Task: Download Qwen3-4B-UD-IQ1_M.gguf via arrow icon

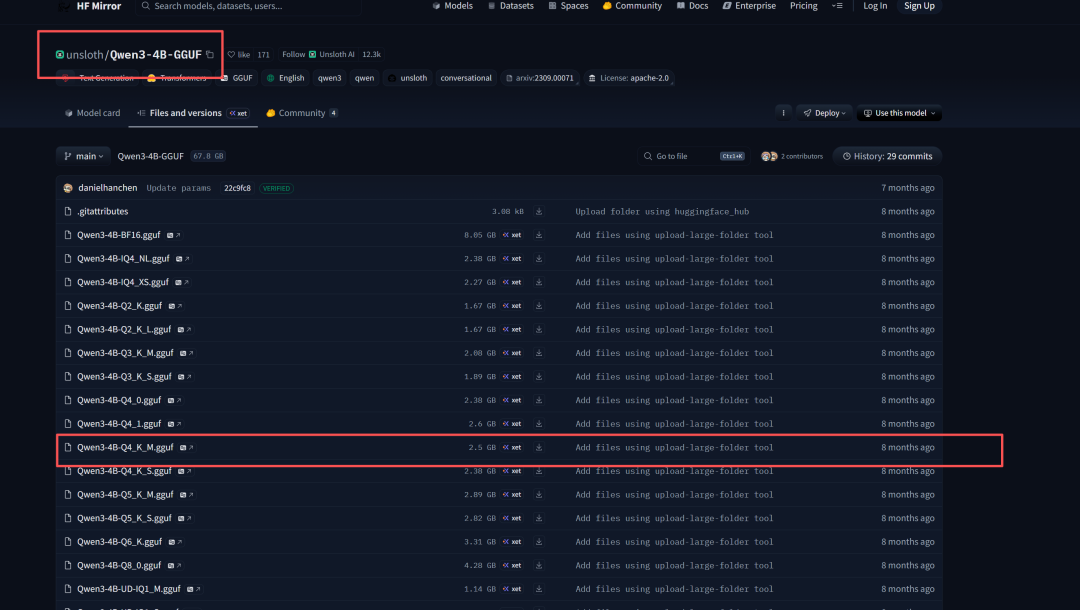Action: (x=539, y=589)
